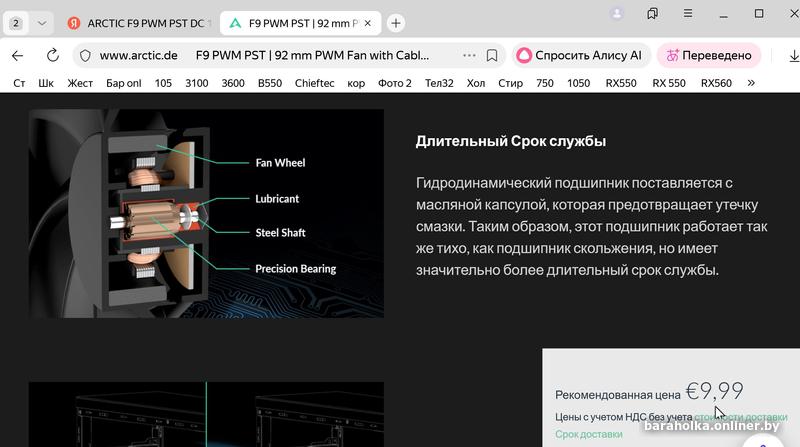Viewport: 800px width, 447px height.
Task: Open the tab counter showing 2
Action: (16, 23)
